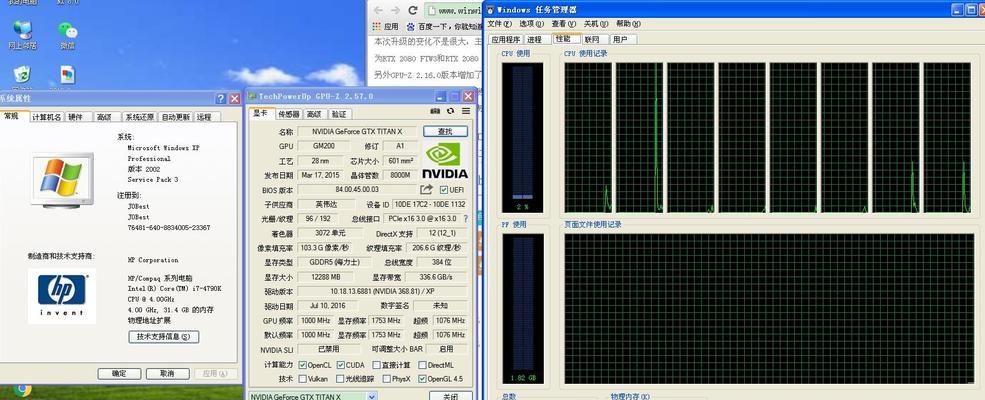Open the 应用 apps grid bookmark
Image resolution: width=985 pixels, height=400 pixels.
point(385,26)
